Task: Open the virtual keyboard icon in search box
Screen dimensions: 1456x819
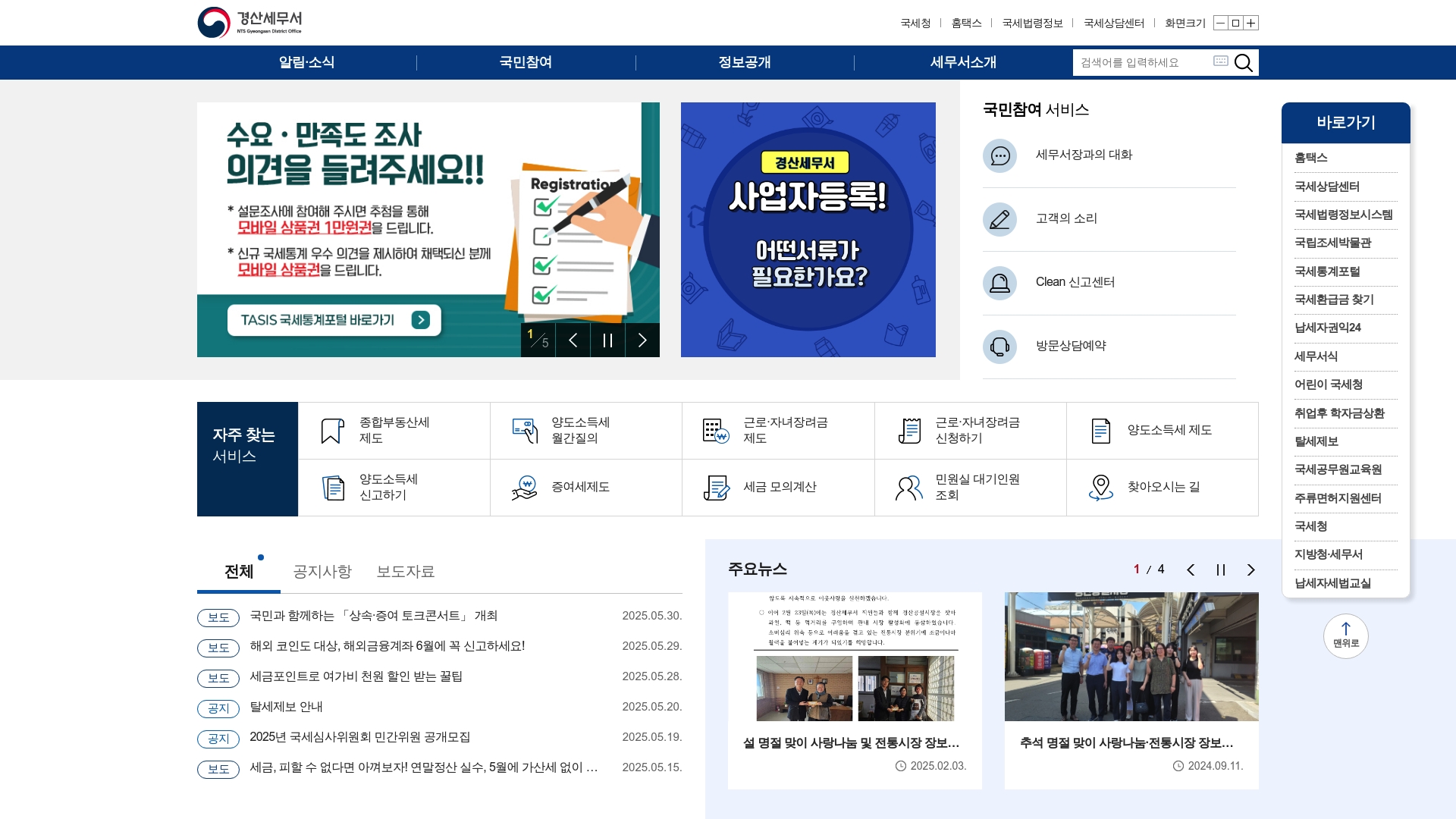Action: click(1220, 61)
